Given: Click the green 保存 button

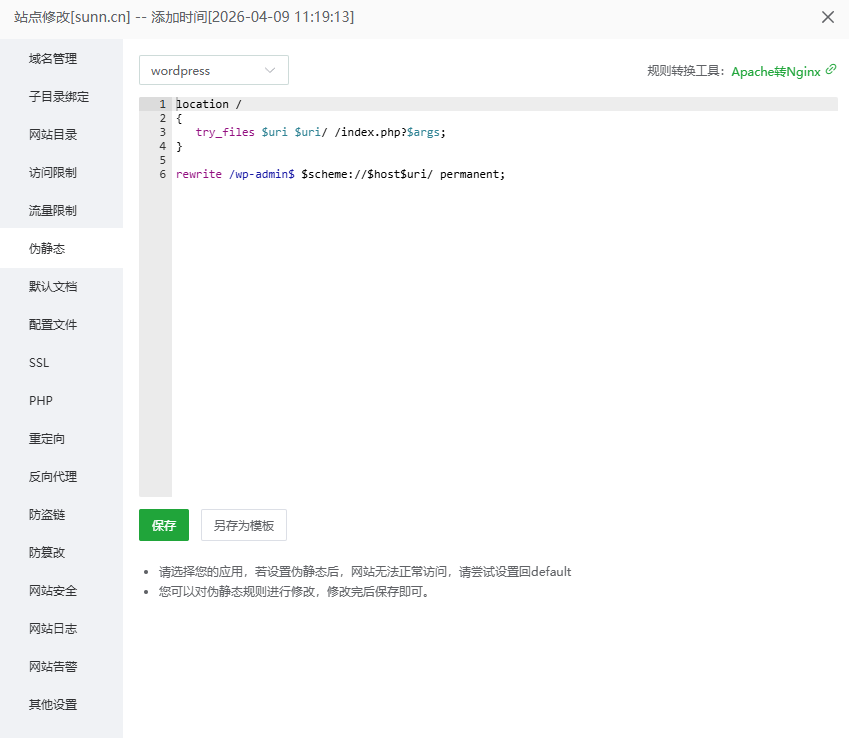Looking at the screenshot, I should [164, 525].
